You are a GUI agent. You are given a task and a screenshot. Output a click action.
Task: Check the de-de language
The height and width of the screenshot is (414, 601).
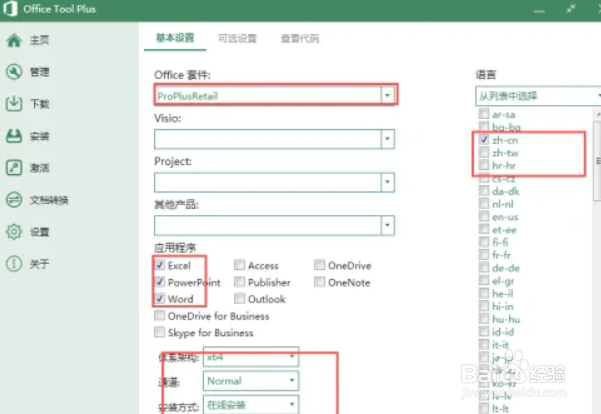[x=484, y=268]
